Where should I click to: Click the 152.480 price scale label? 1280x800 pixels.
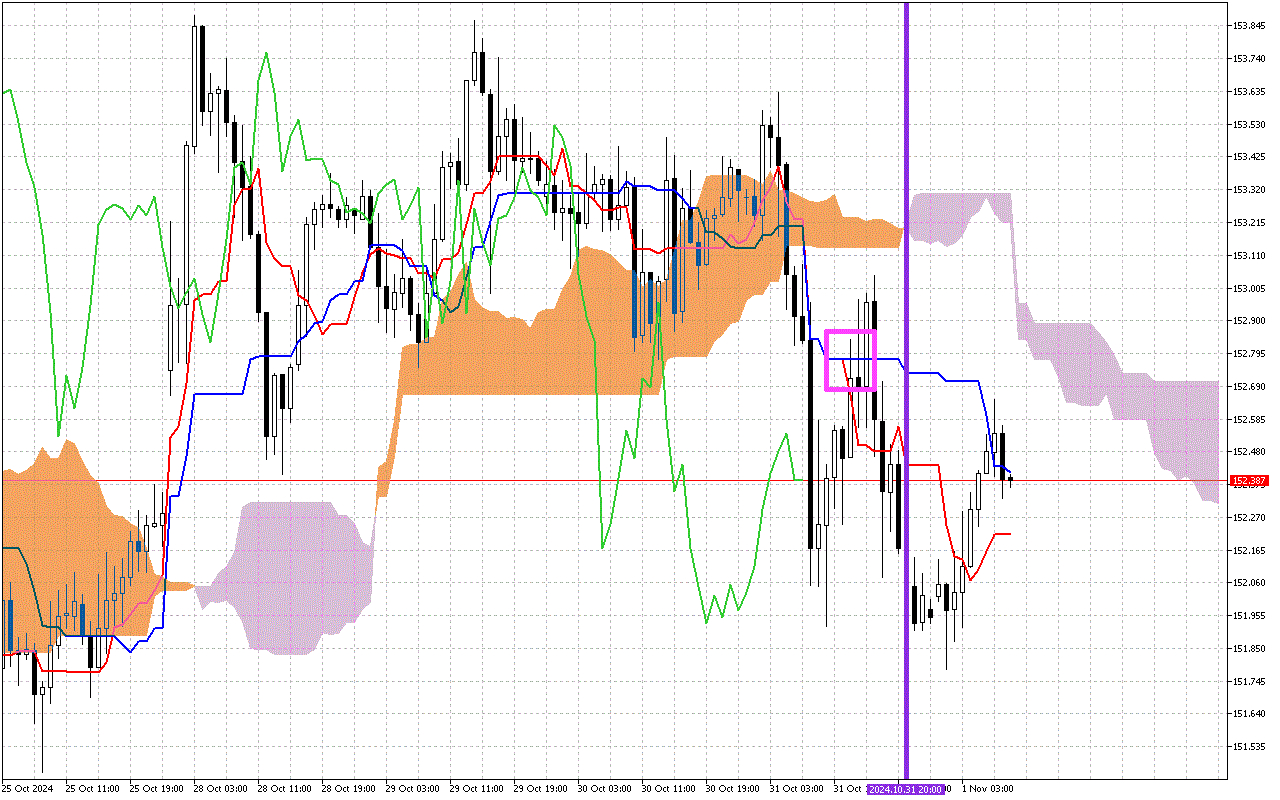[1250, 452]
